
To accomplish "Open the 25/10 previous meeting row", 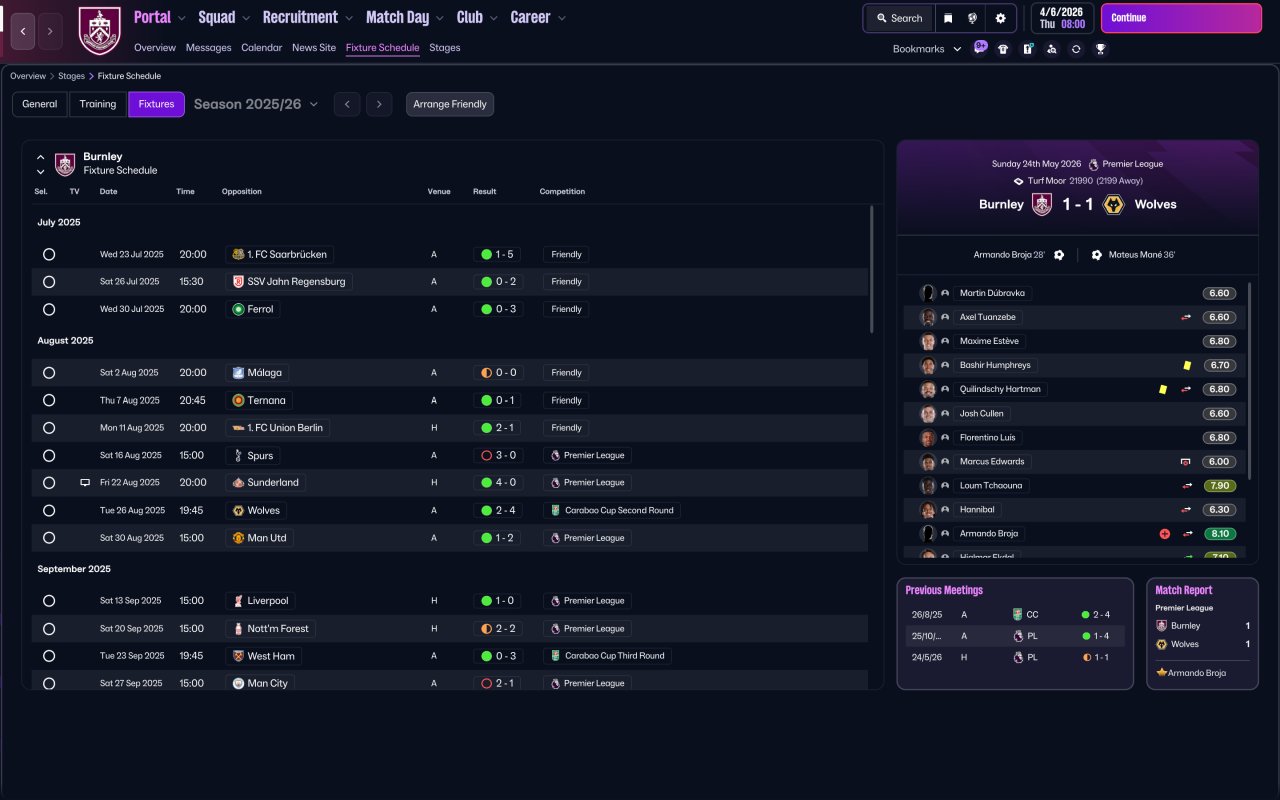I will [x=1015, y=636].
